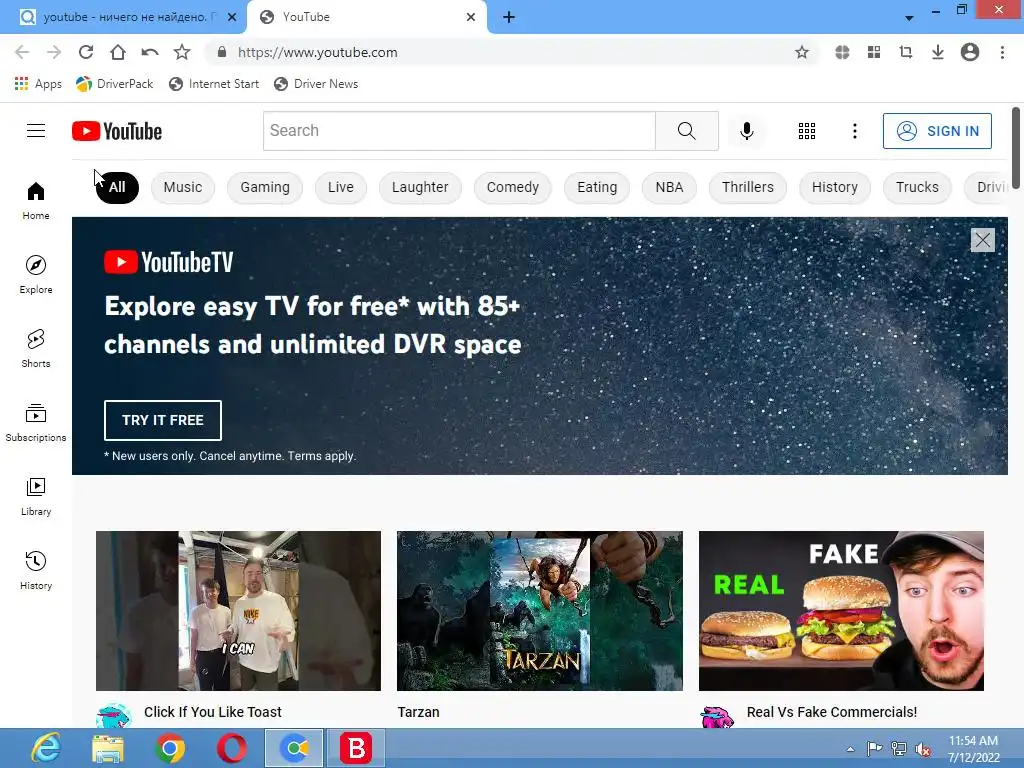This screenshot has height=768, width=1024.
Task: Click the star icon left of address bar
Action: pyautogui.click(x=182, y=52)
